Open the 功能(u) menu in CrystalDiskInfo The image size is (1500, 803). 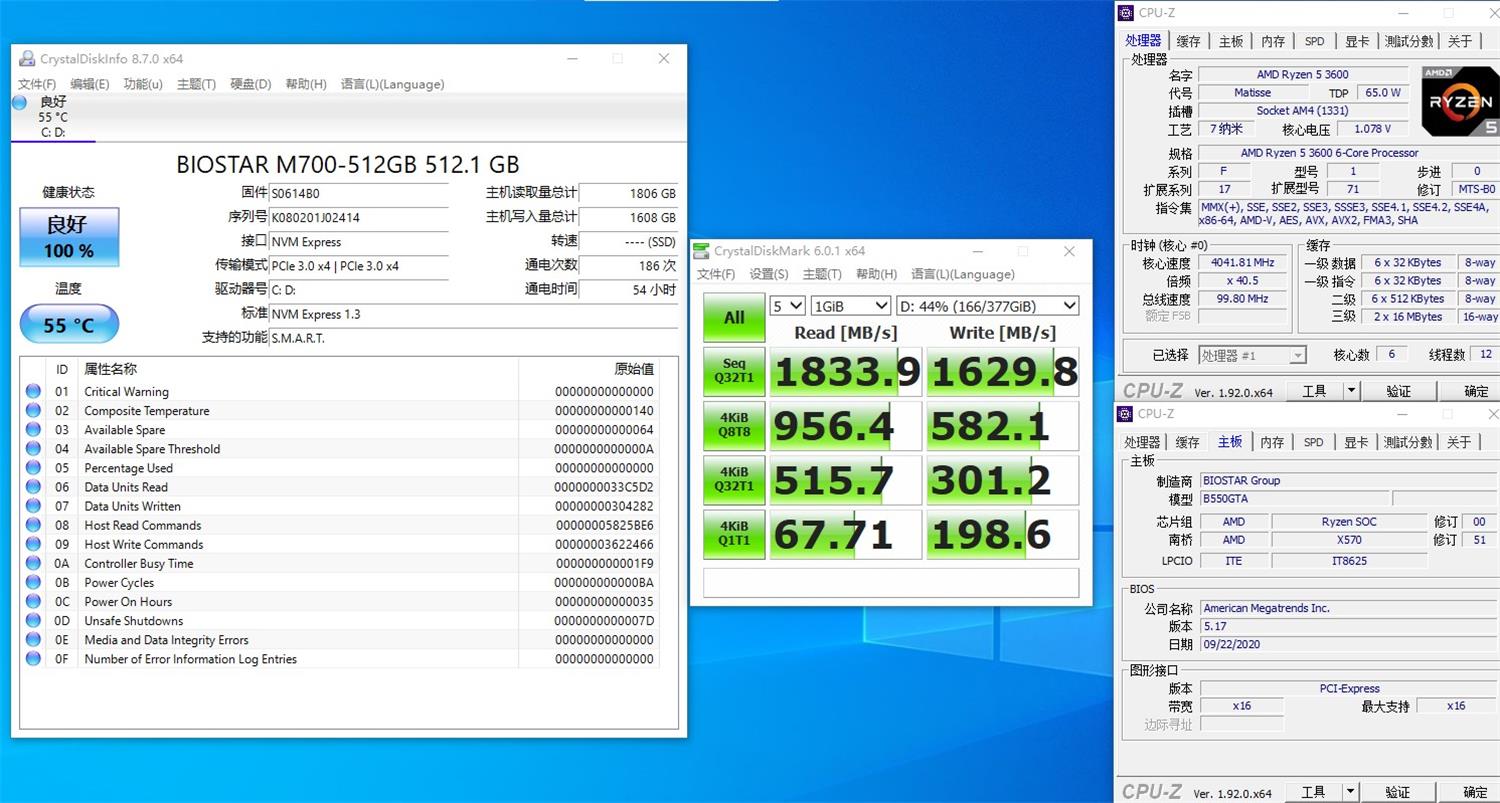[x=143, y=84]
